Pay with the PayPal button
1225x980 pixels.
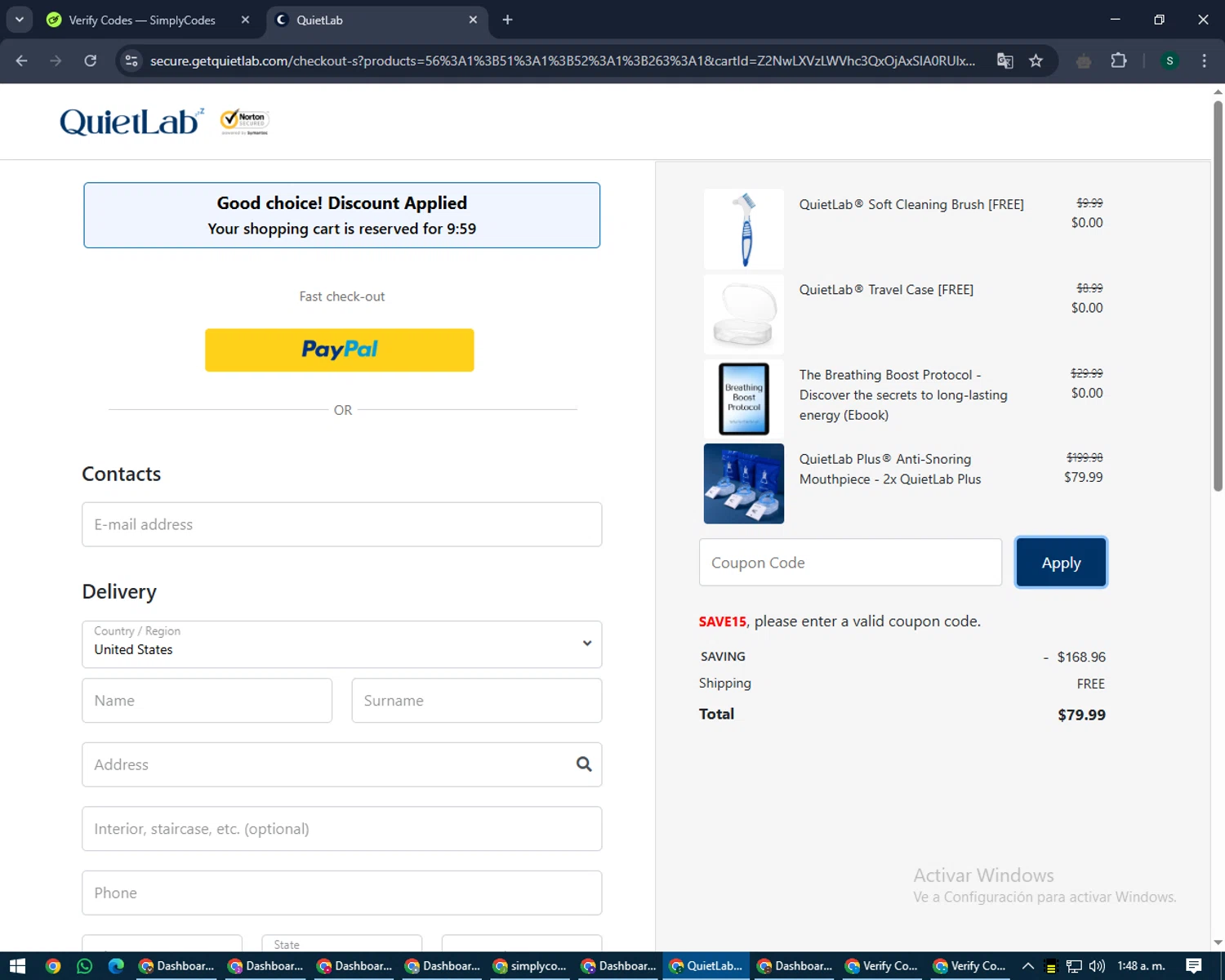click(x=339, y=350)
